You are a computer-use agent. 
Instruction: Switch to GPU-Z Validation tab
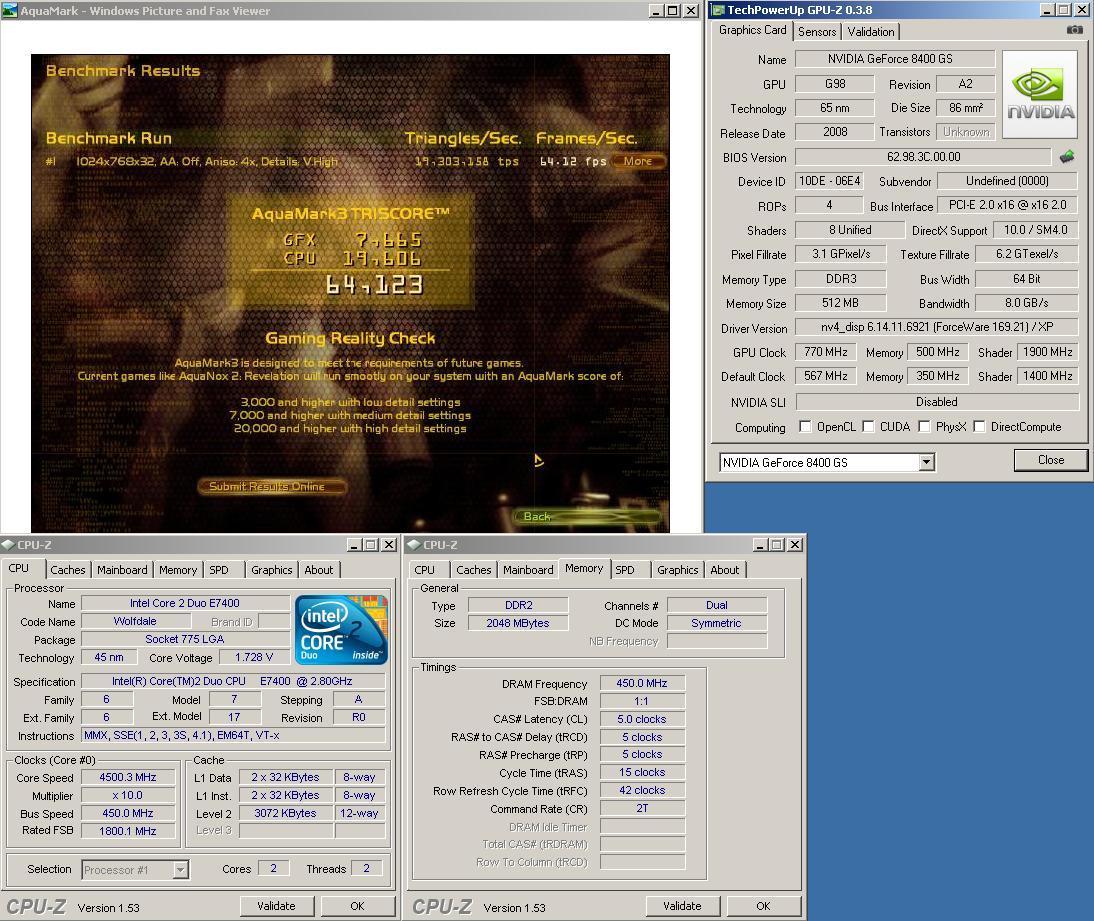pyautogui.click(x=871, y=32)
